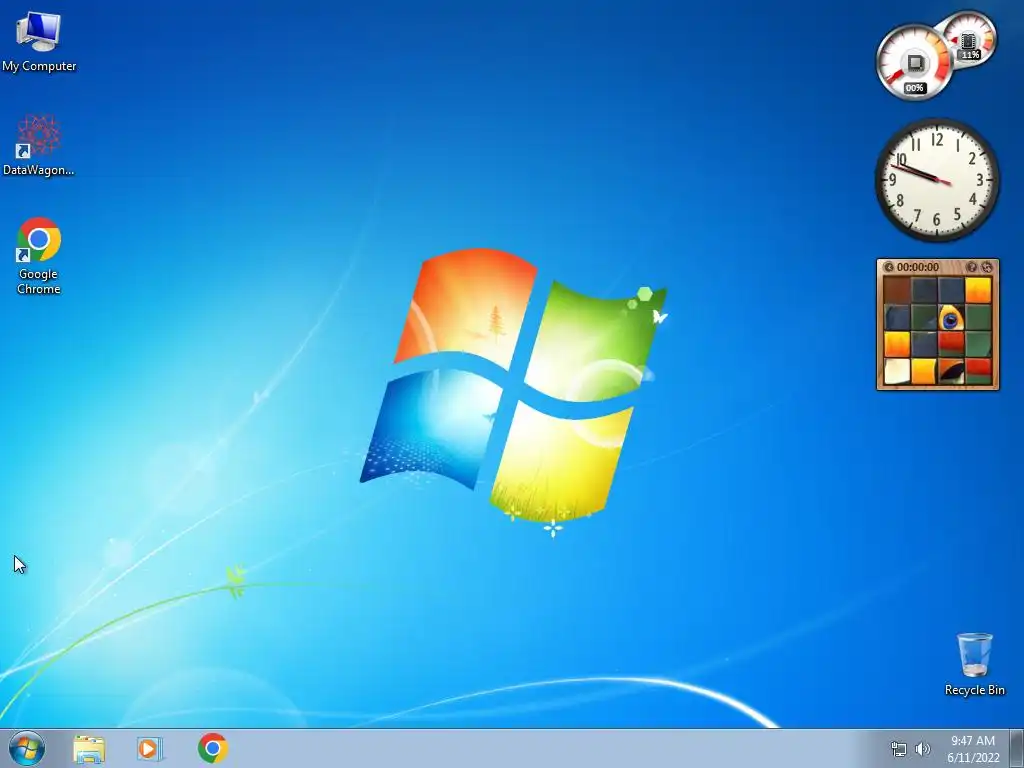Click the Show desktop strip at taskbar end
This screenshot has width=1024, height=768.
tap(1017, 748)
